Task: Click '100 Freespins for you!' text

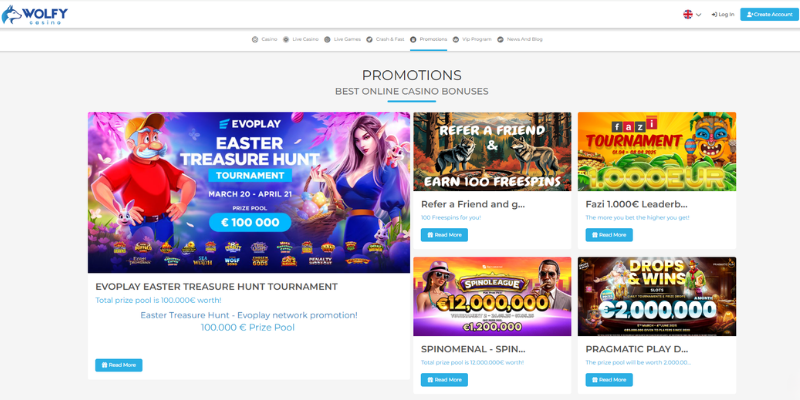Action: tap(451, 218)
